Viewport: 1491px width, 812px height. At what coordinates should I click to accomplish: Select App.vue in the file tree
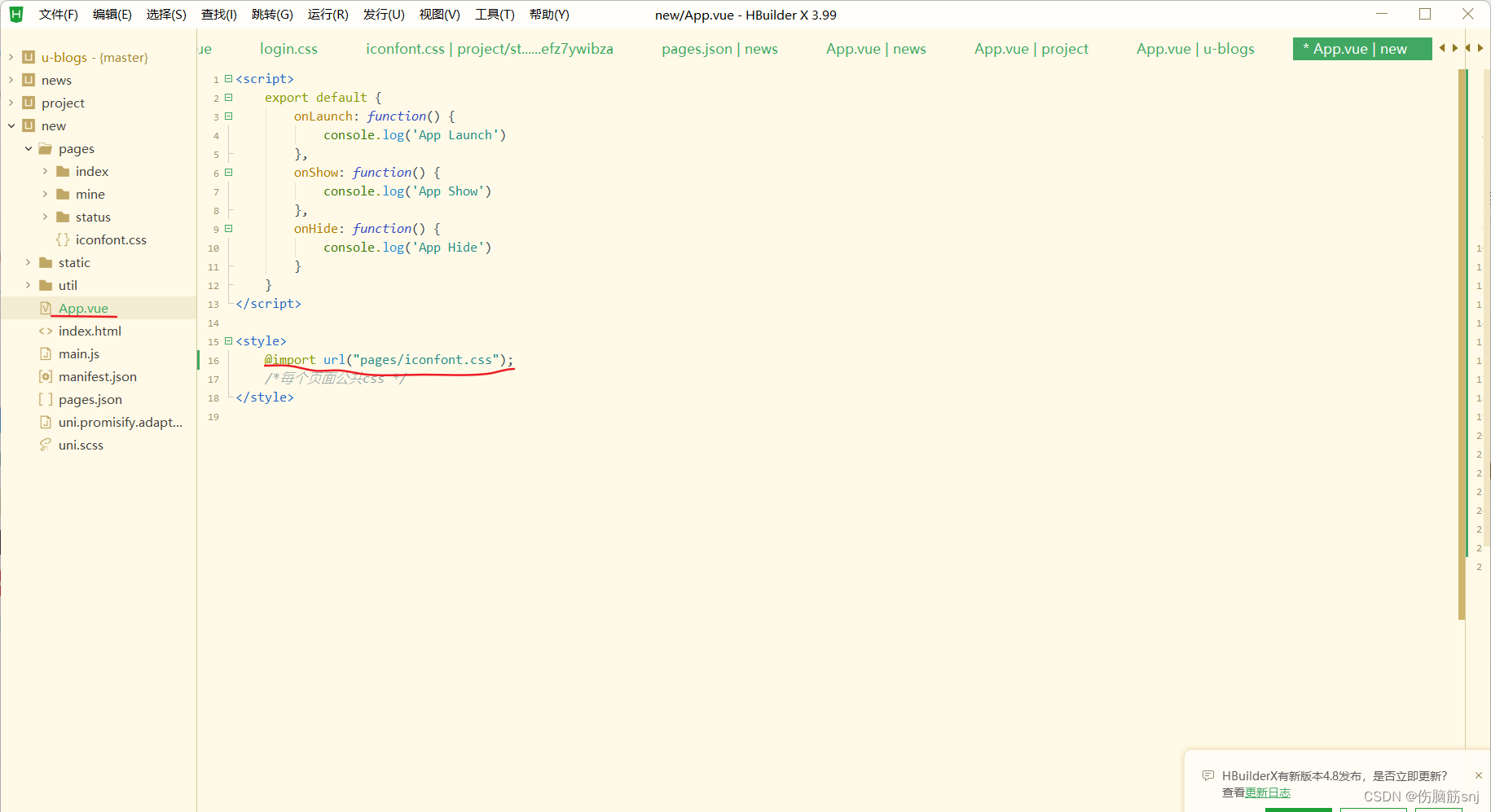[83, 308]
